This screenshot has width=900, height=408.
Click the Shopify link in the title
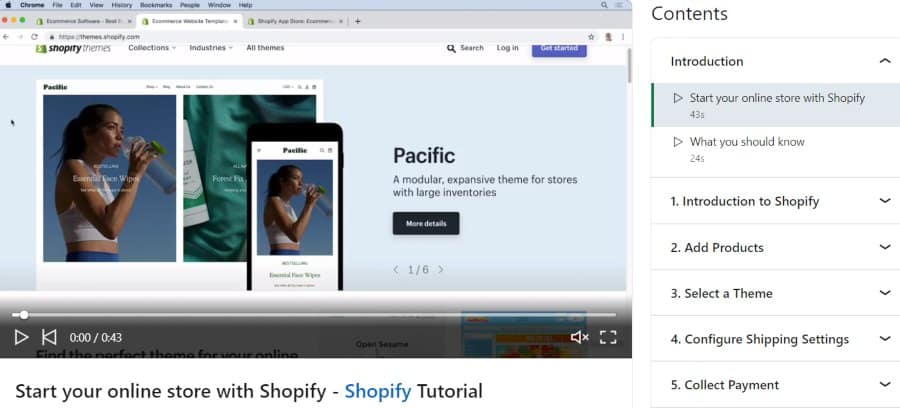pos(378,391)
